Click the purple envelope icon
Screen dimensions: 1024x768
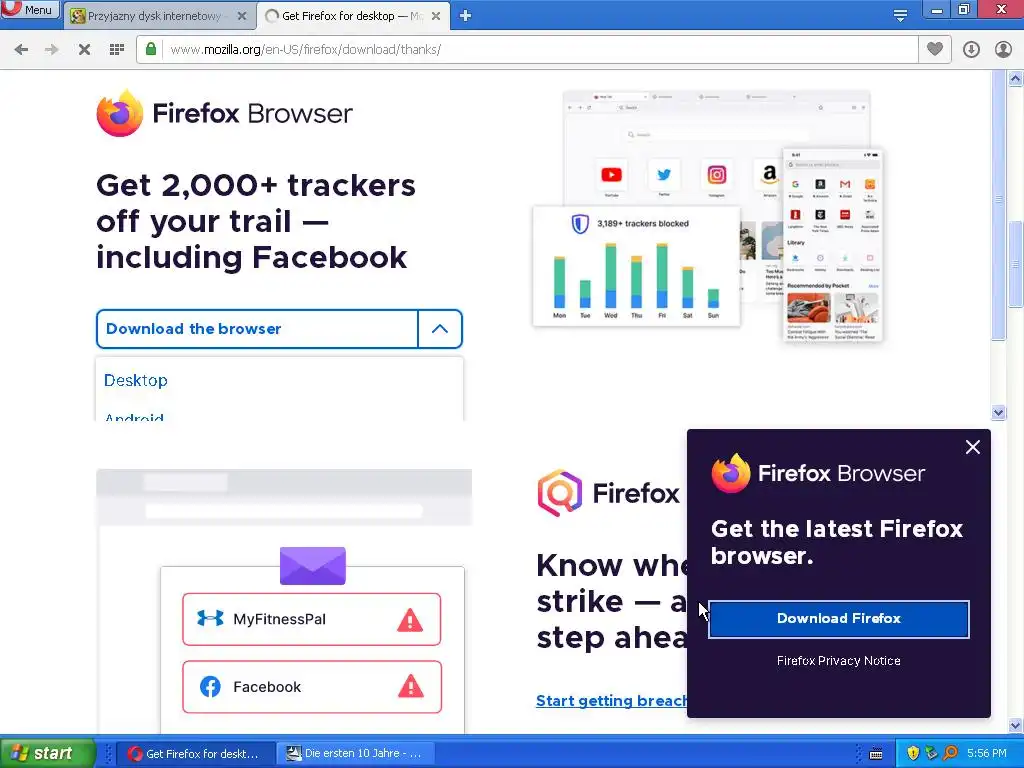click(x=313, y=566)
